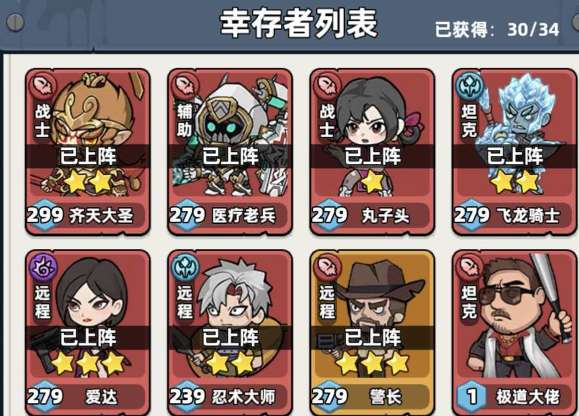Click the three stars on 警长
The image size is (579, 416).
click(372, 363)
